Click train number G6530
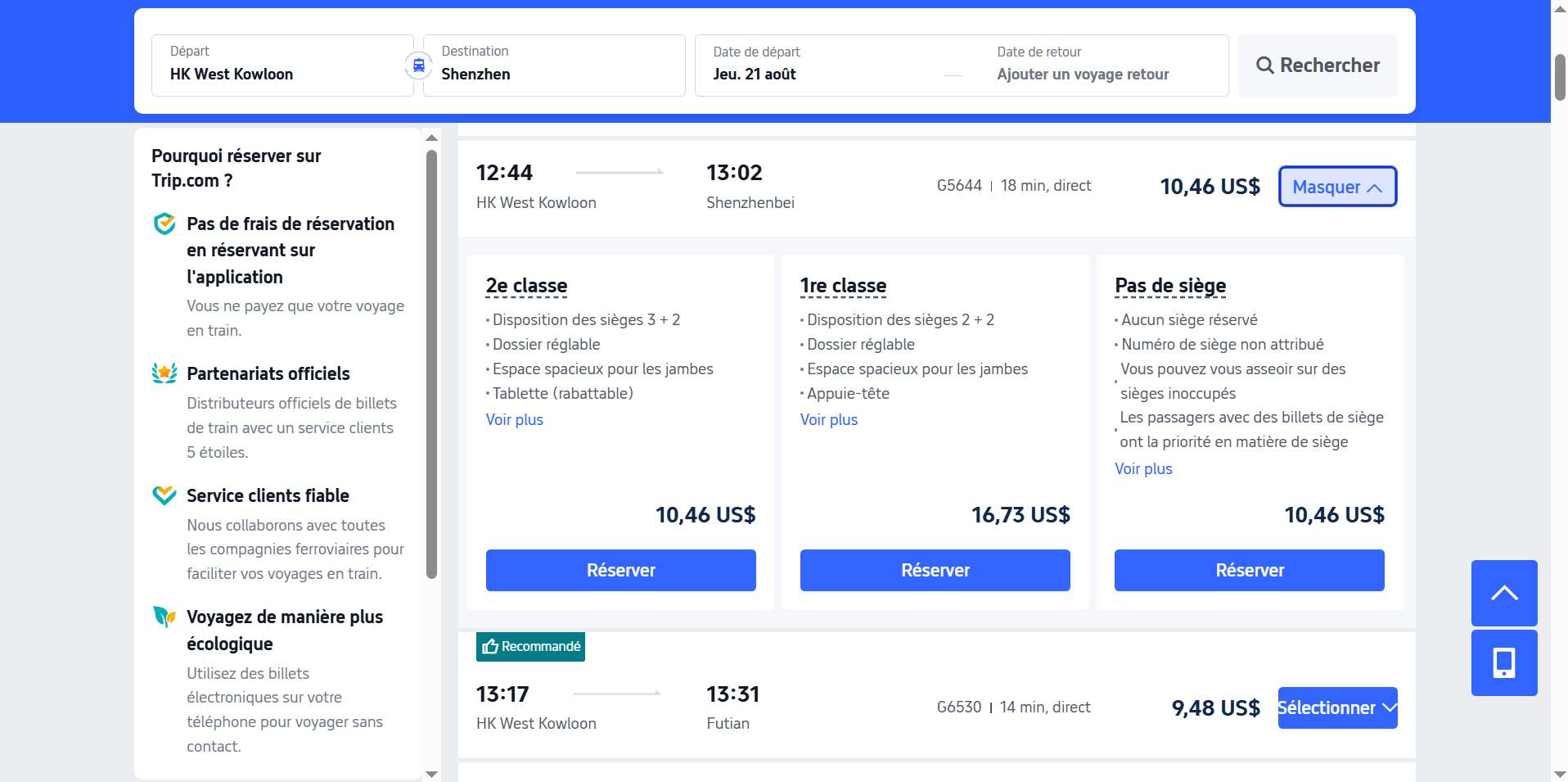The width and height of the screenshot is (1568, 782). coord(959,707)
